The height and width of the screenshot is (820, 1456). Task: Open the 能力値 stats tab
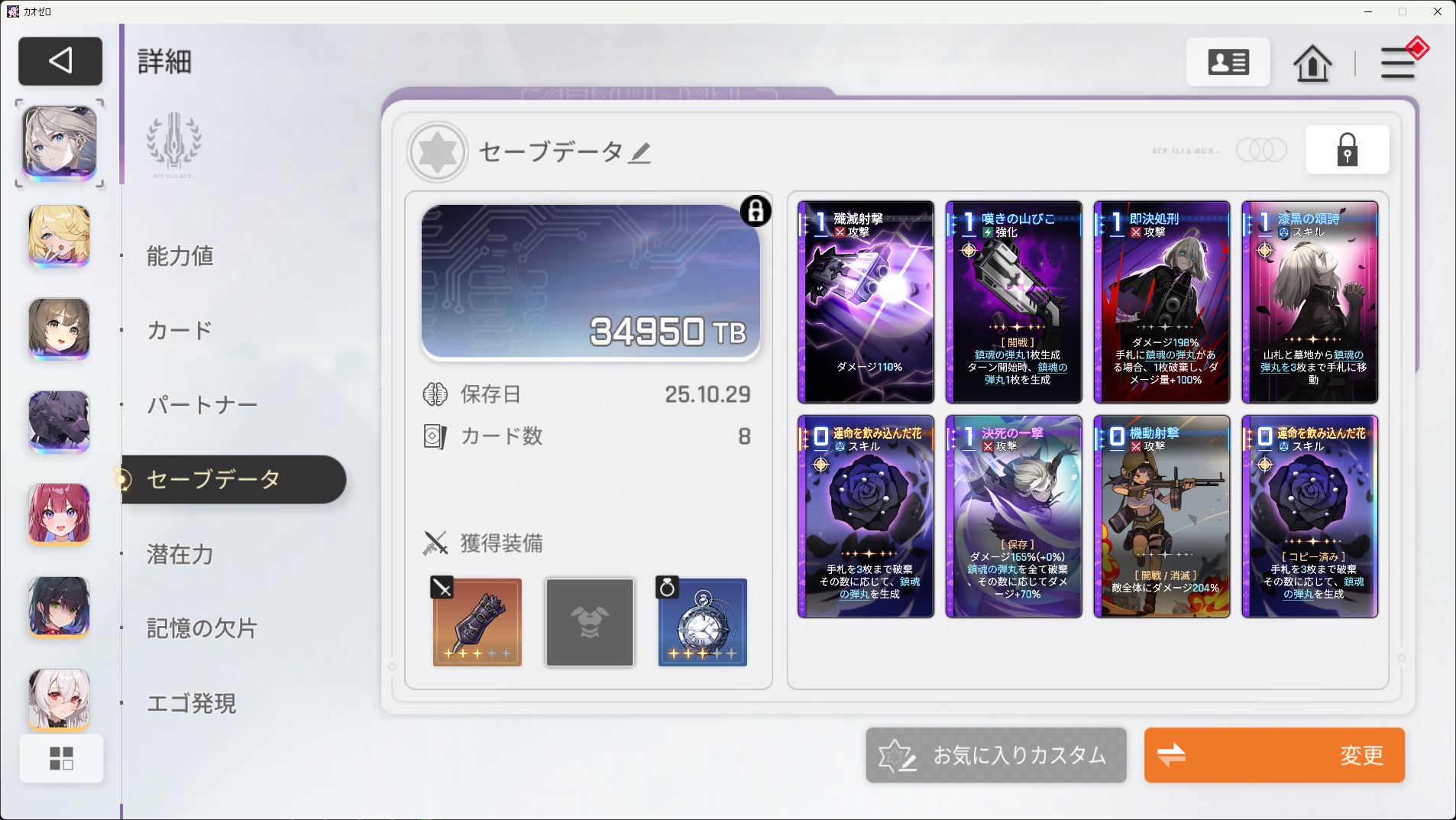click(x=180, y=256)
